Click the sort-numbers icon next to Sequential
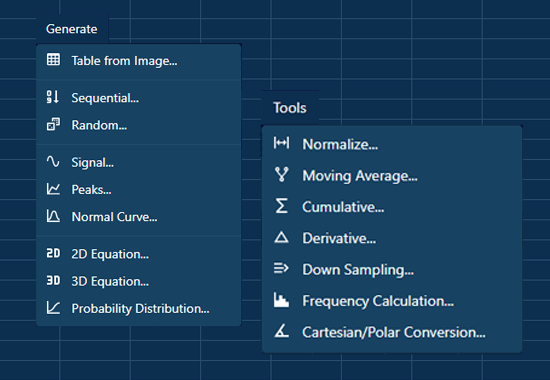Image resolution: width=550 pixels, height=380 pixels. tap(53, 97)
